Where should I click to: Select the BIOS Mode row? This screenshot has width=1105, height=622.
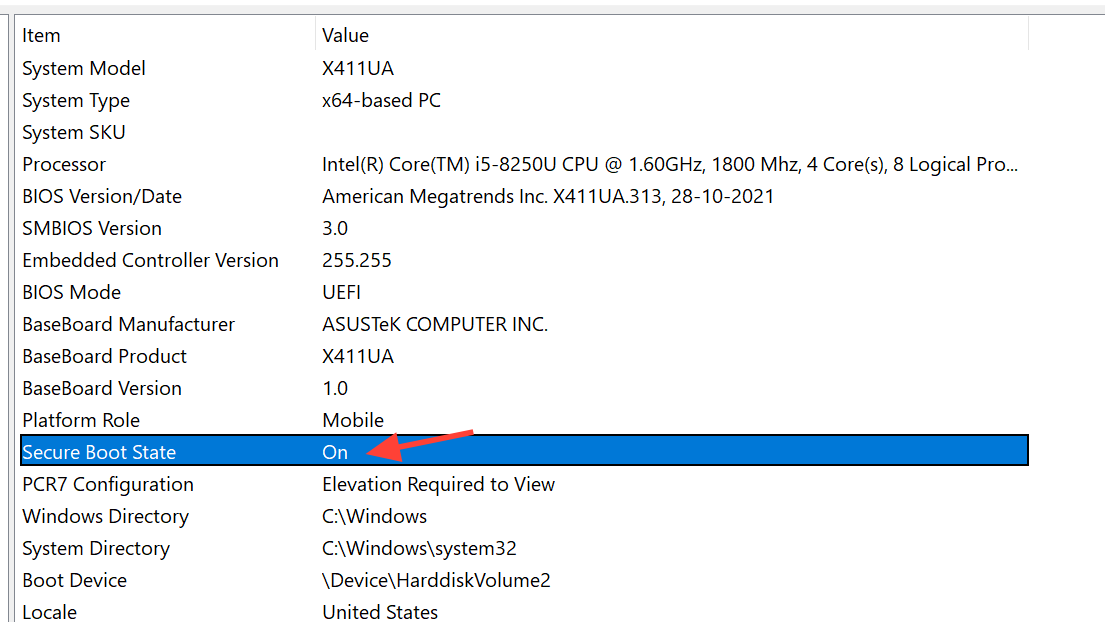pyautogui.click(x=72, y=292)
